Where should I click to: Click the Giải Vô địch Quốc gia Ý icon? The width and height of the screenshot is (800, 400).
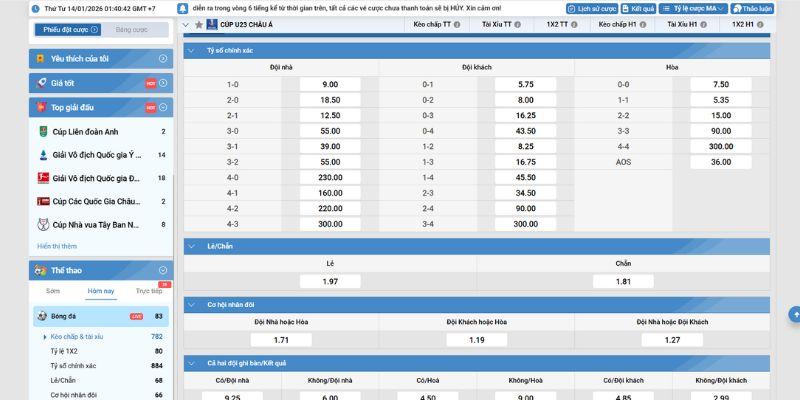coord(43,155)
